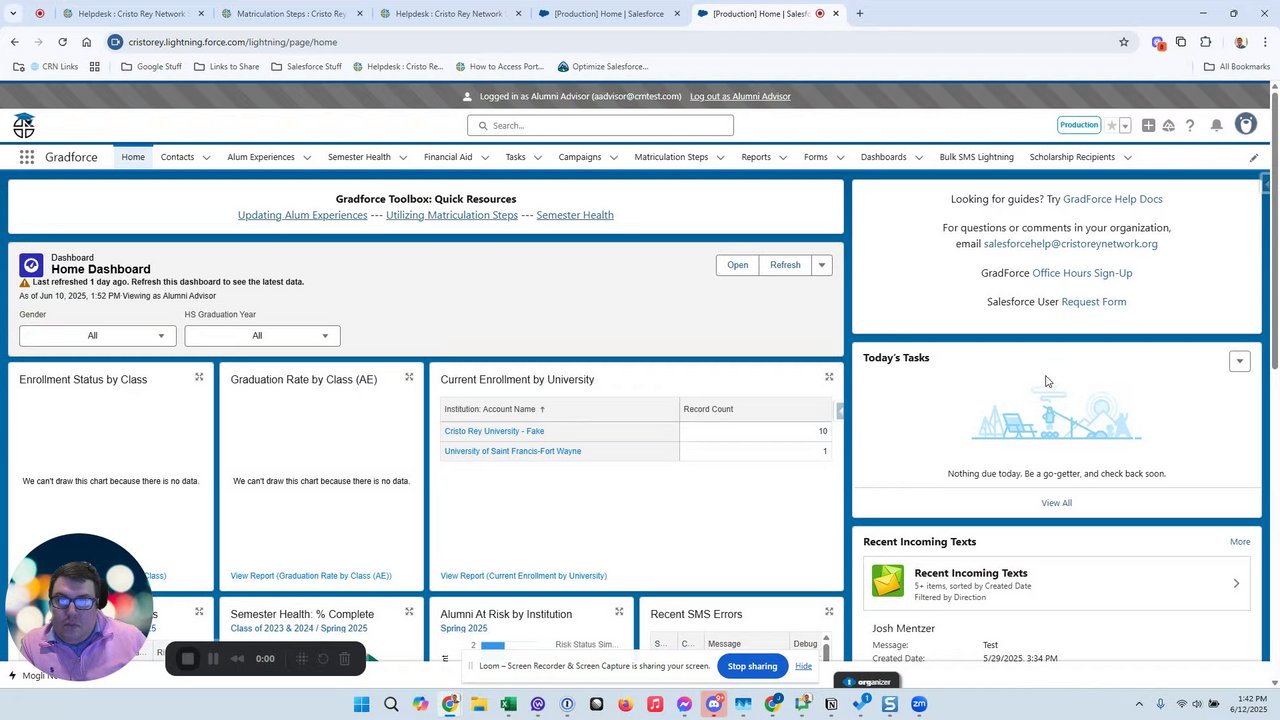Open the user profile avatar
Image resolution: width=1280 pixels, height=720 pixels.
[1245, 124]
